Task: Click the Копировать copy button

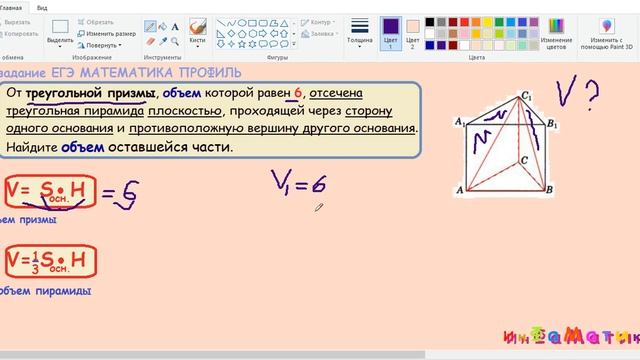Action: (19, 34)
